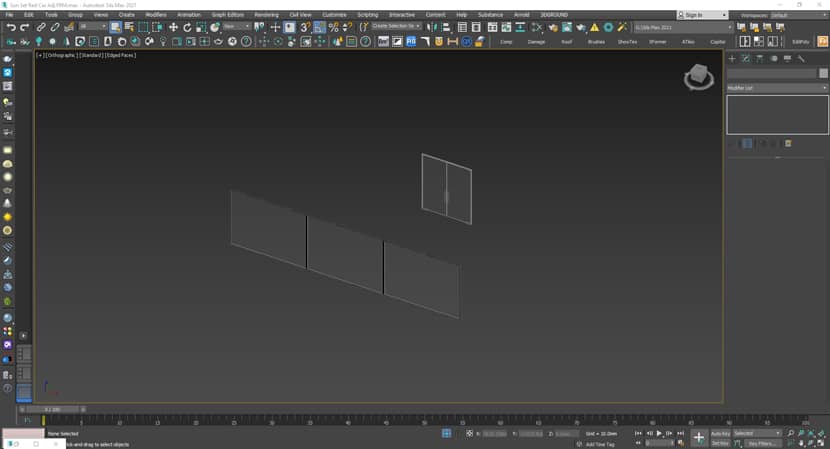The width and height of the screenshot is (830, 449).
Task: Click the Undo arrow icon
Action: [x=10, y=27]
